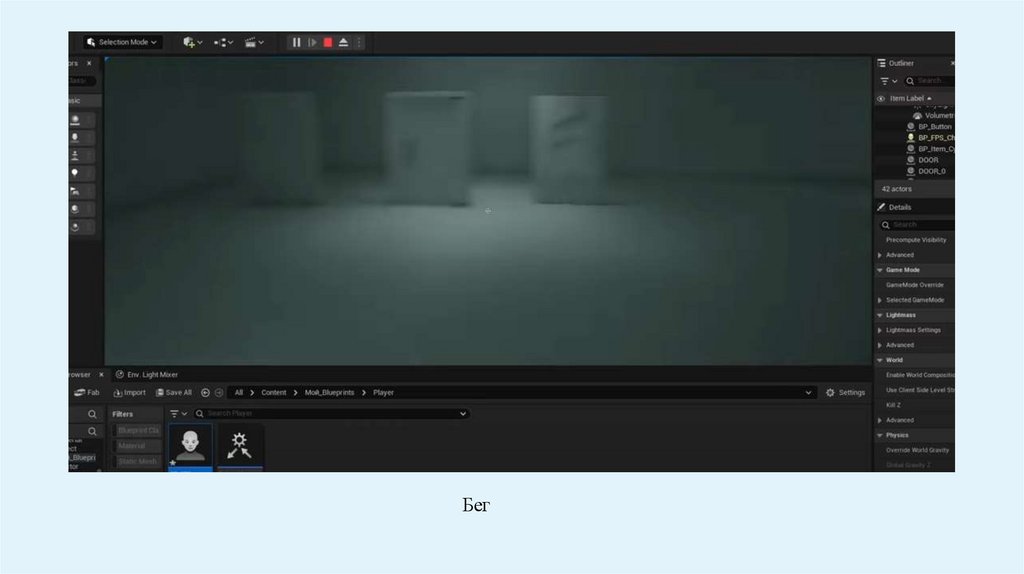Stop the play session with red square
1024x574 pixels.
[x=328, y=42]
